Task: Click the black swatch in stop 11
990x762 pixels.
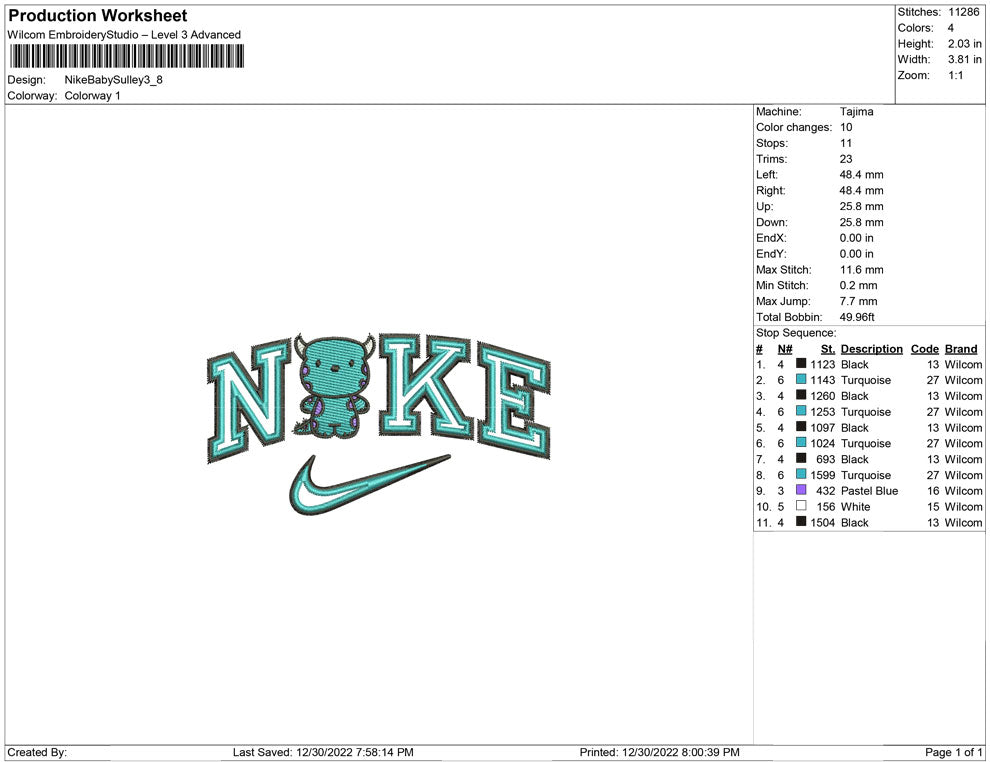Action: click(x=801, y=521)
